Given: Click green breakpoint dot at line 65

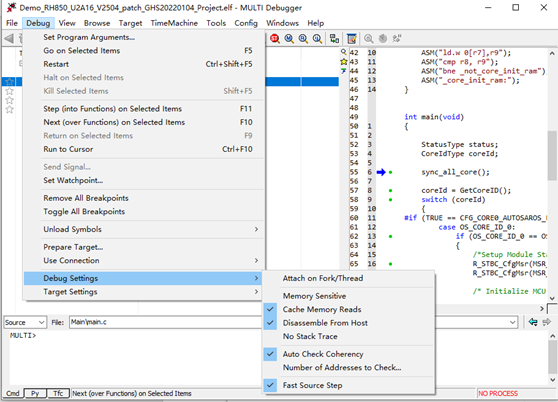Looking at the screenshot, I should click(x=390, y=264).
